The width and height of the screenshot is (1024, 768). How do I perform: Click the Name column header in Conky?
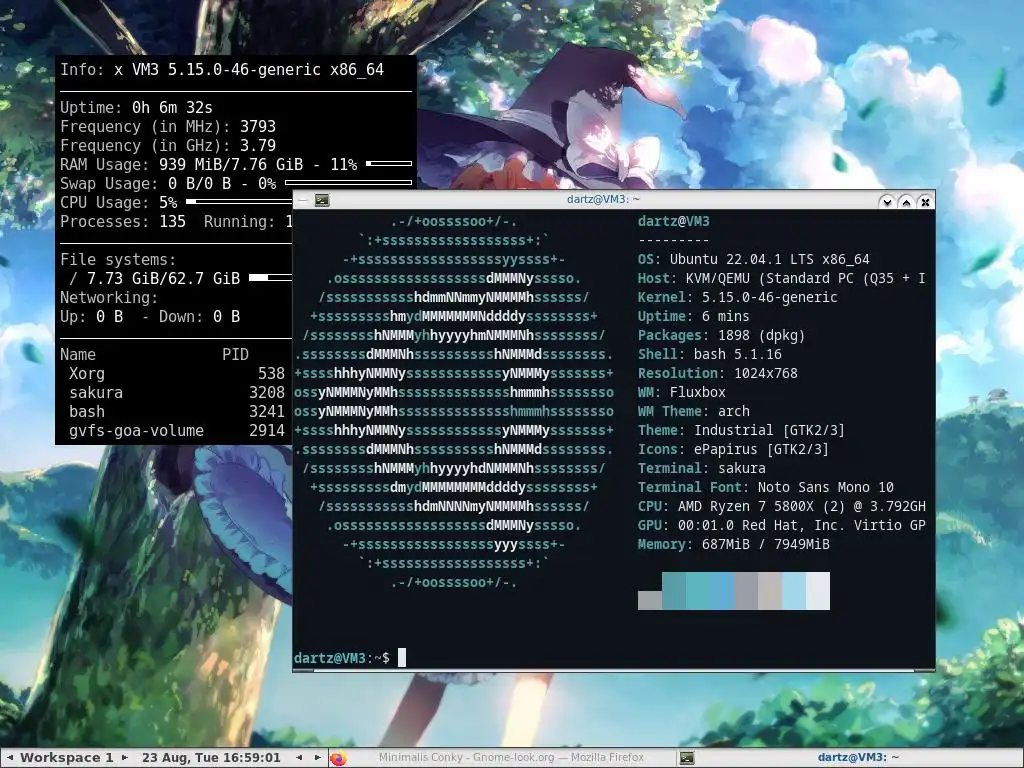point(78,354)
